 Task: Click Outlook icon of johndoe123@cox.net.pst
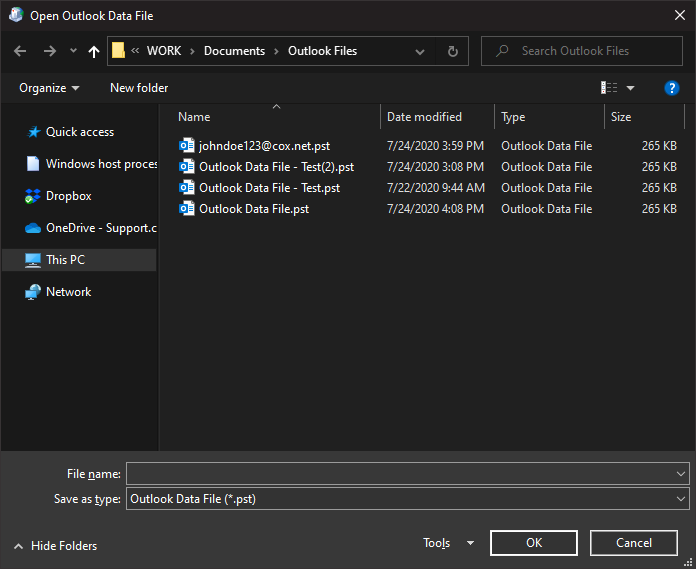tap(186, 146)
